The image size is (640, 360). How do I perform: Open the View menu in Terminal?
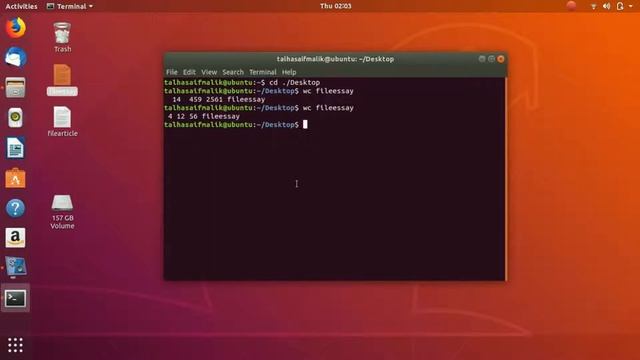(x=209, y=72)
